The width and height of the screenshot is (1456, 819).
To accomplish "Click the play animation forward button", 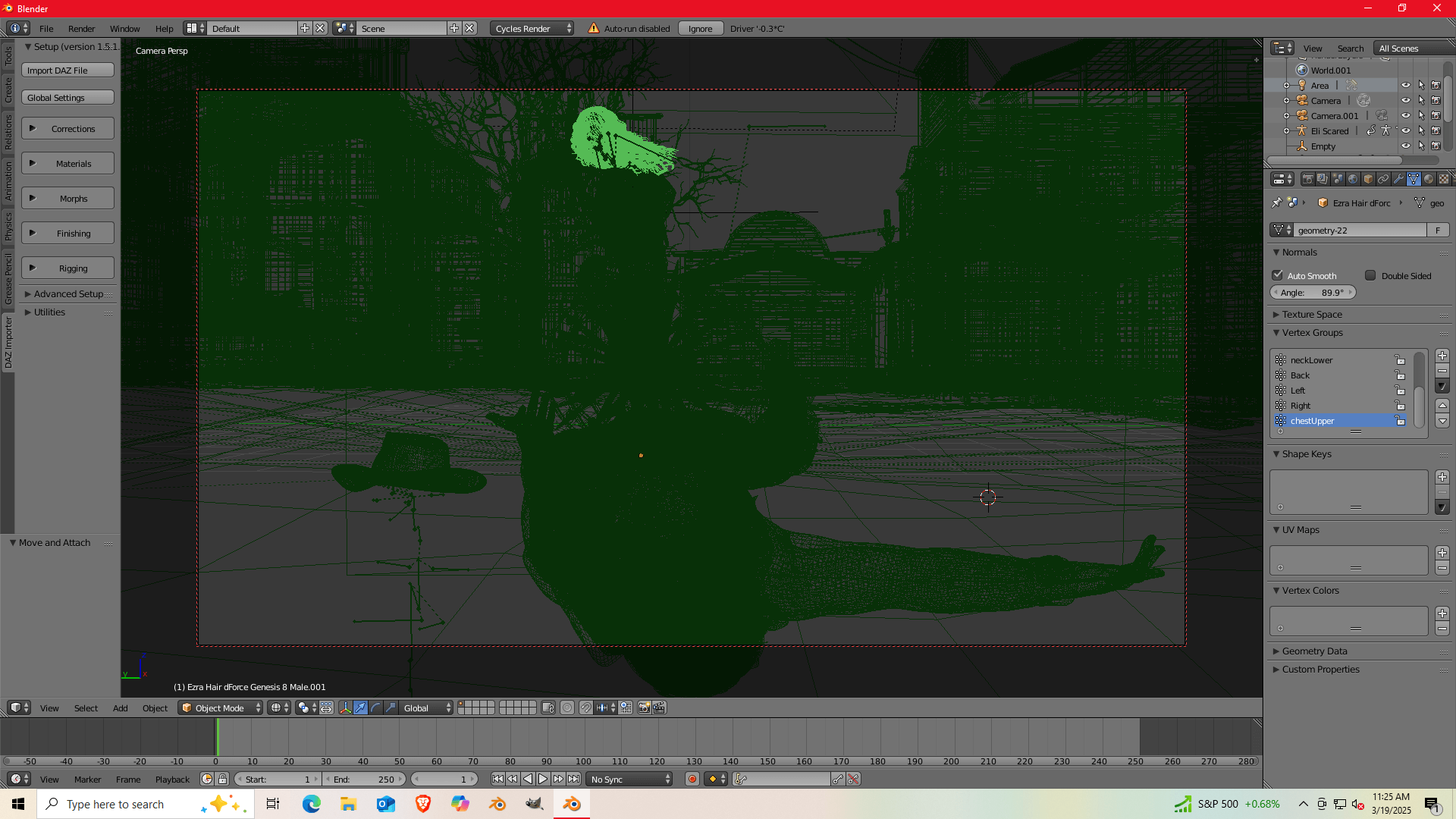I will [x=543, y=779].
